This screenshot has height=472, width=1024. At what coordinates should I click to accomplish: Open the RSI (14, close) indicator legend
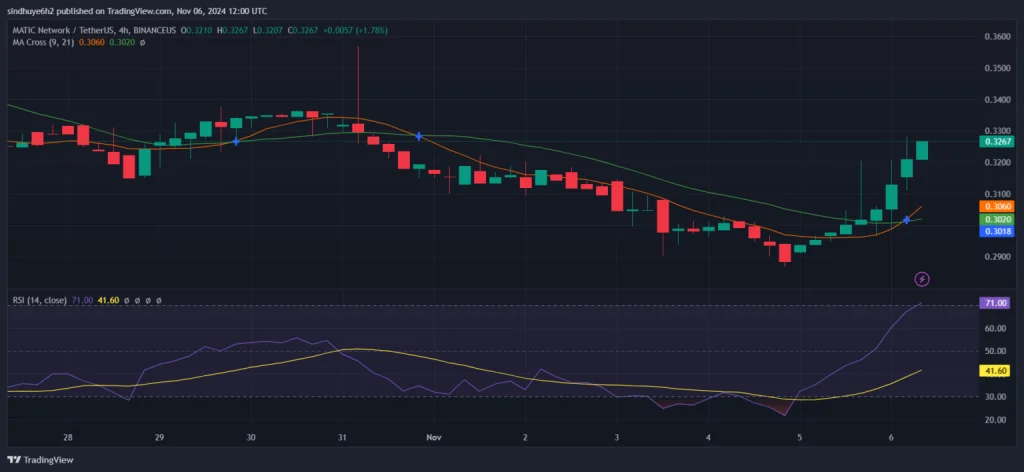point(36,300)
